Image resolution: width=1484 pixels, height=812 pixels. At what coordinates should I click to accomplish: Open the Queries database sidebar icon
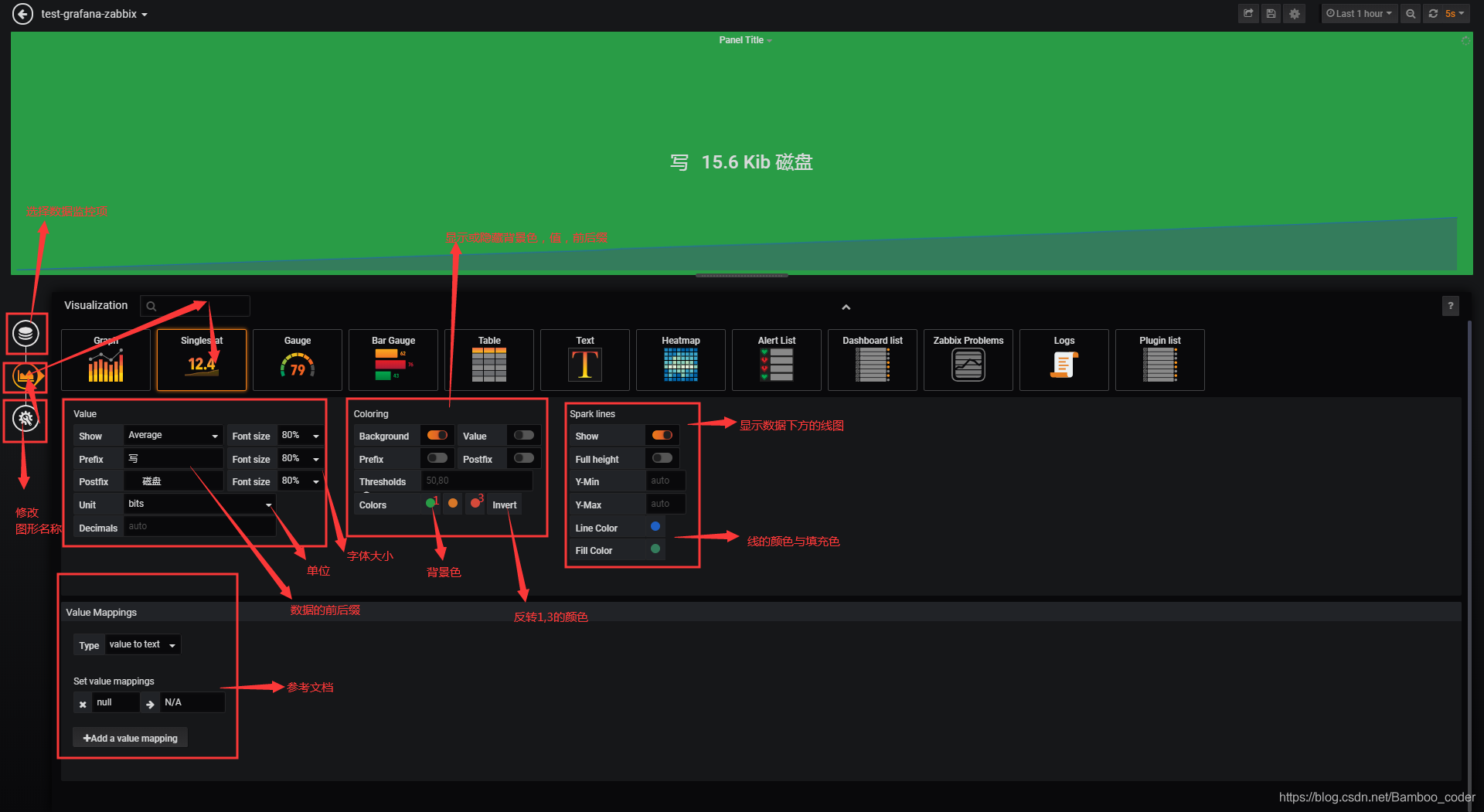point(26,334)
